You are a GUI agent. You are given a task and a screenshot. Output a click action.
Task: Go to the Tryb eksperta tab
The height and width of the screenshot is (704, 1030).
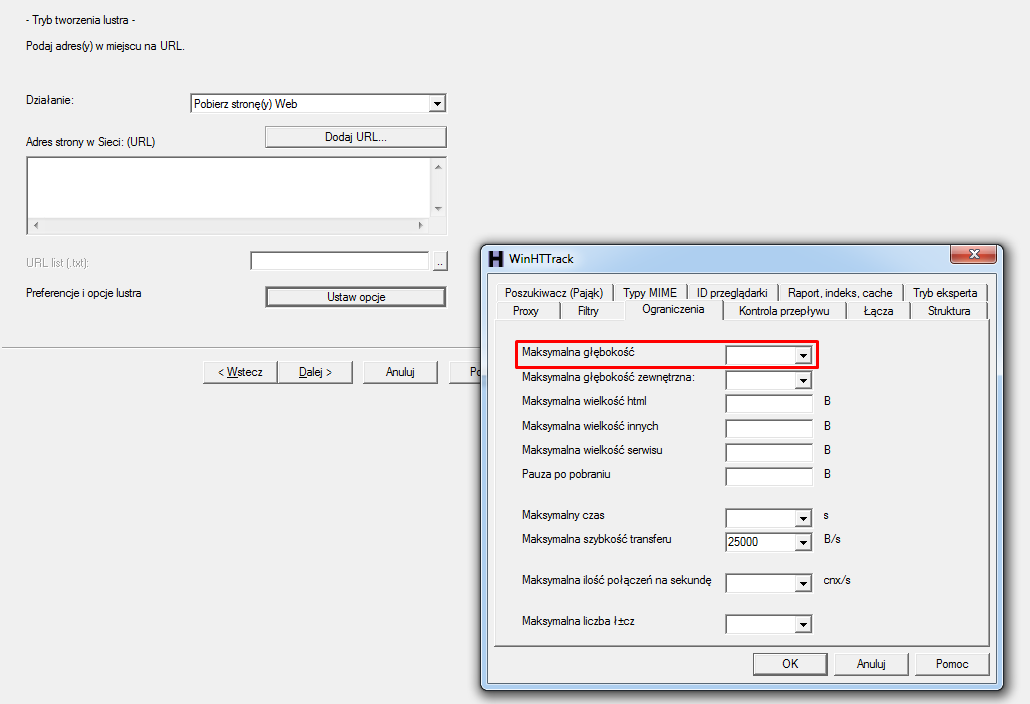[x=945, y=293]
